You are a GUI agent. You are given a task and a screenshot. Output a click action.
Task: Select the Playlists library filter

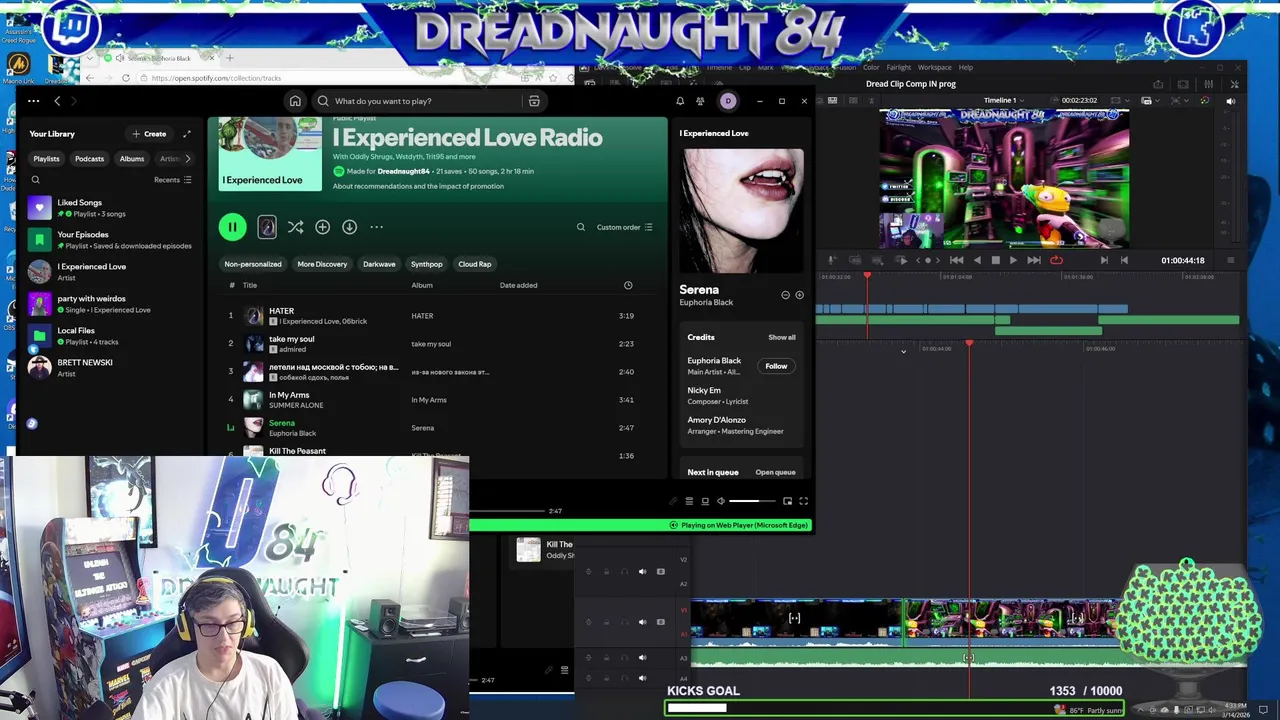(46, 158)
